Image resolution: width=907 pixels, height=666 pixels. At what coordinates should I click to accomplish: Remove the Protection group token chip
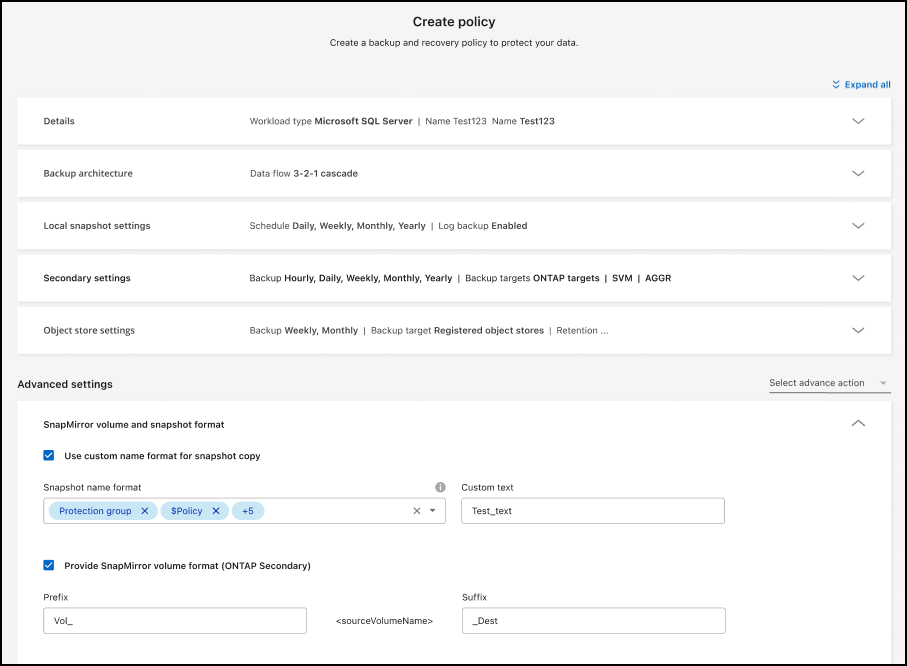(x=144, y=510)
